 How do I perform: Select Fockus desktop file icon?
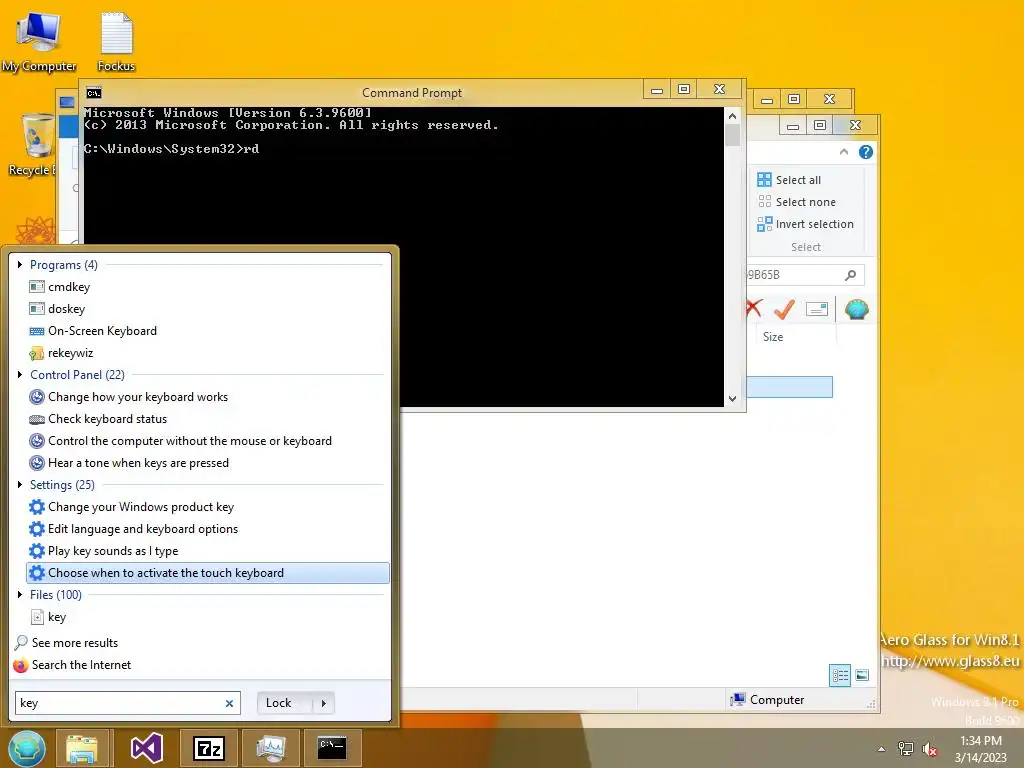point(116,43)
